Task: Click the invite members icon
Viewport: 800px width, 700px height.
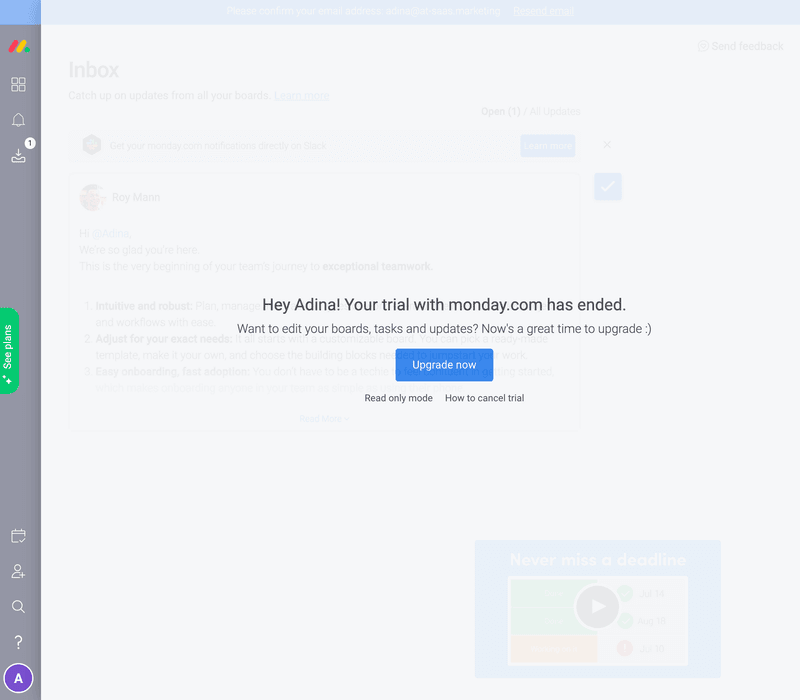Action: point(18,572)
